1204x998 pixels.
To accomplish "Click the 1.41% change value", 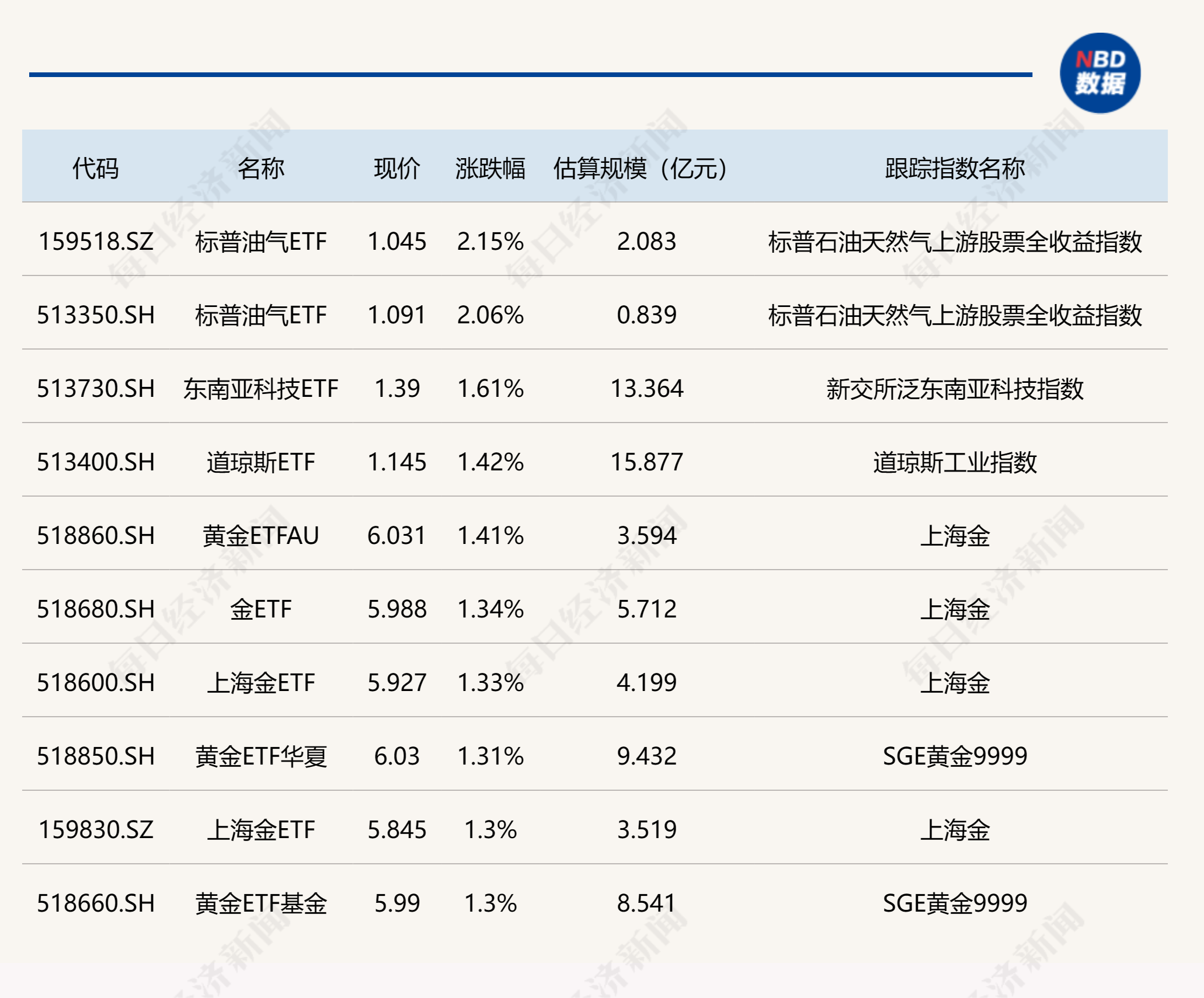I will click(490, 536).
